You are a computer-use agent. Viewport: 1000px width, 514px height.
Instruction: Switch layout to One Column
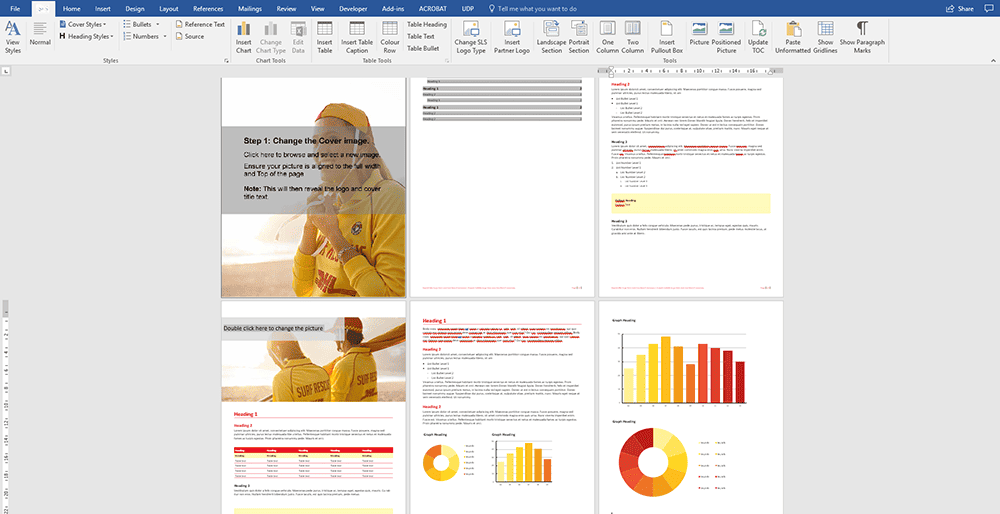608,37
